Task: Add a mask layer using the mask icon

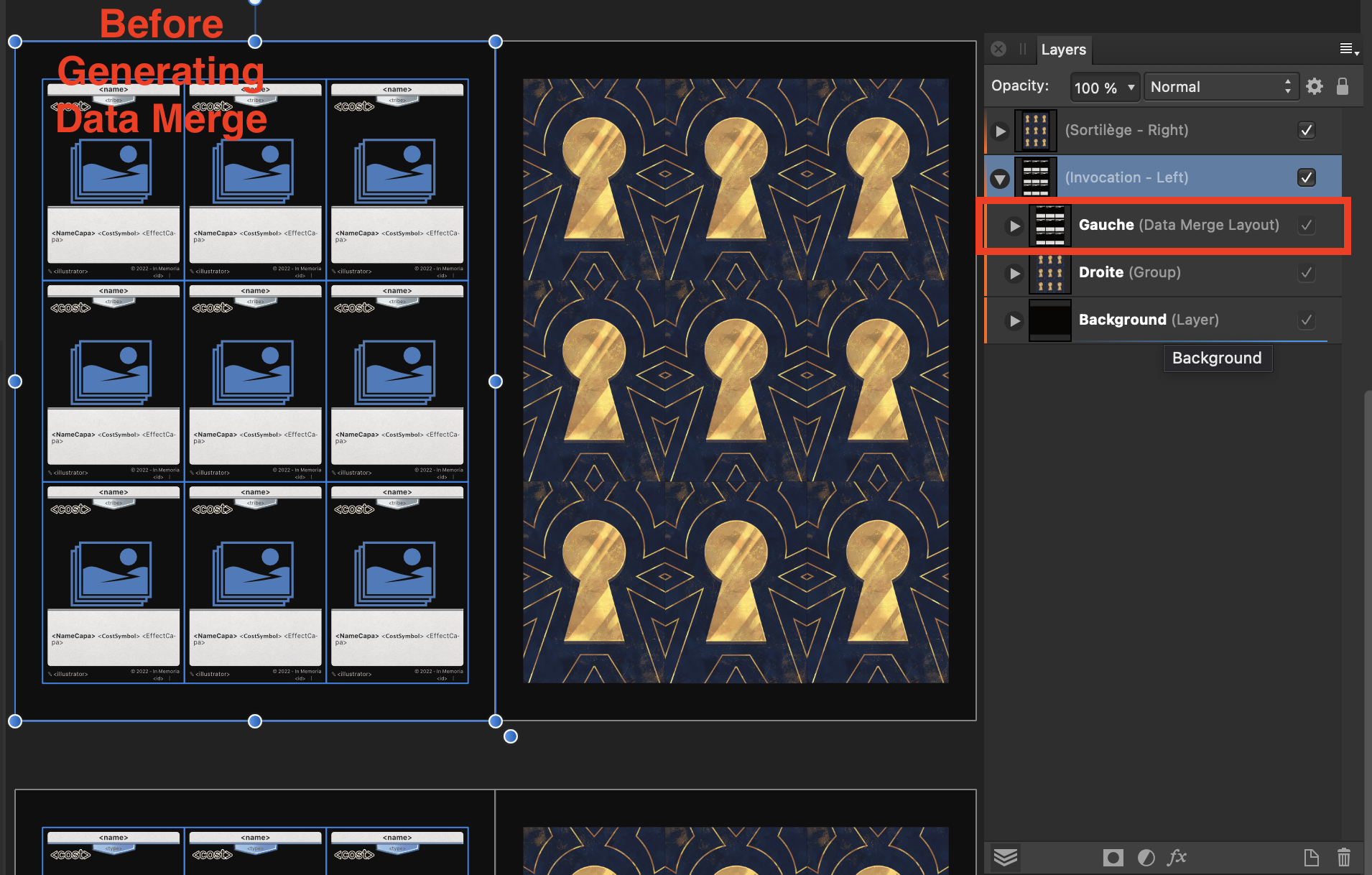Action: (1113, 857)
